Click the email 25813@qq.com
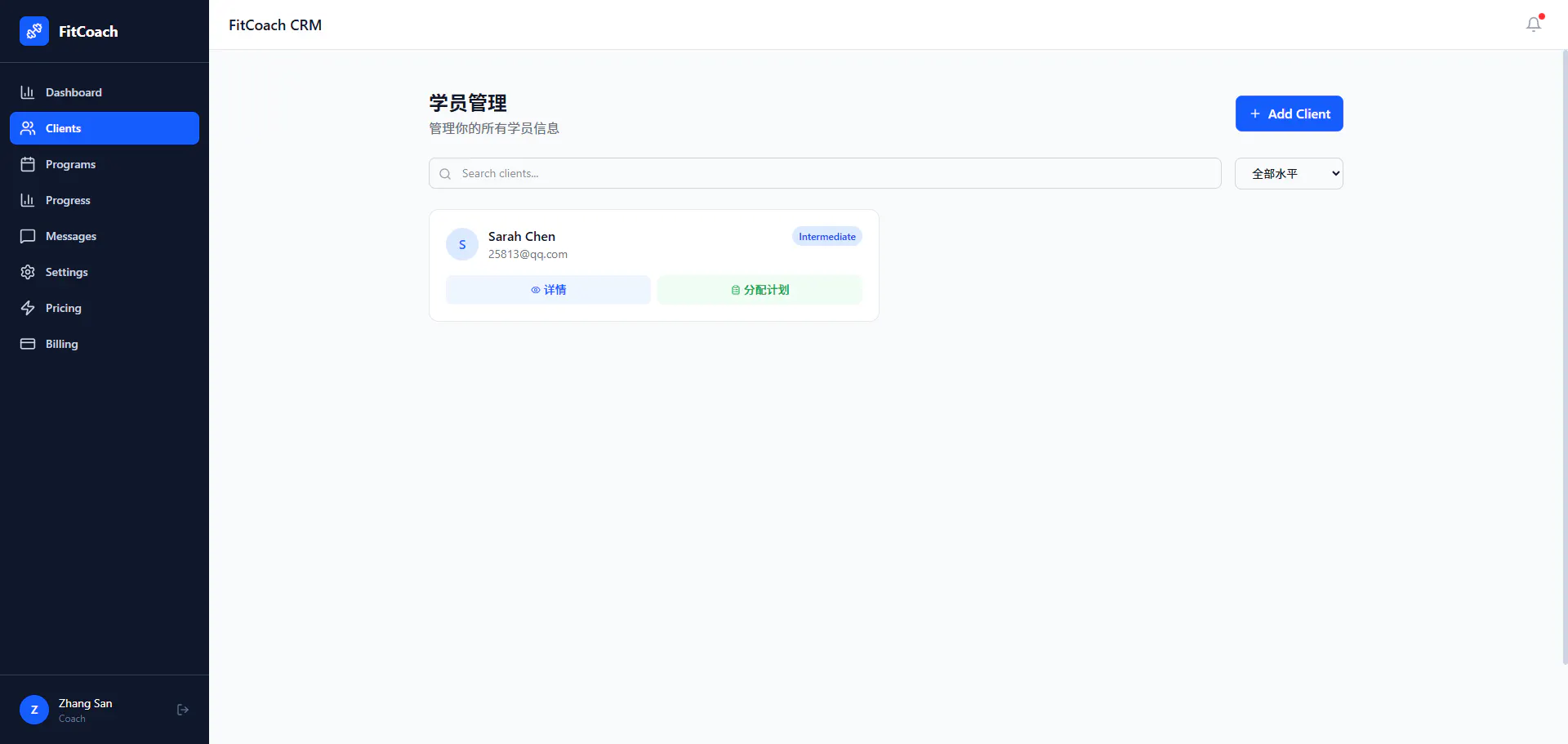Image resolution: width=1568 pixels, height=744 pixels. 528,254
